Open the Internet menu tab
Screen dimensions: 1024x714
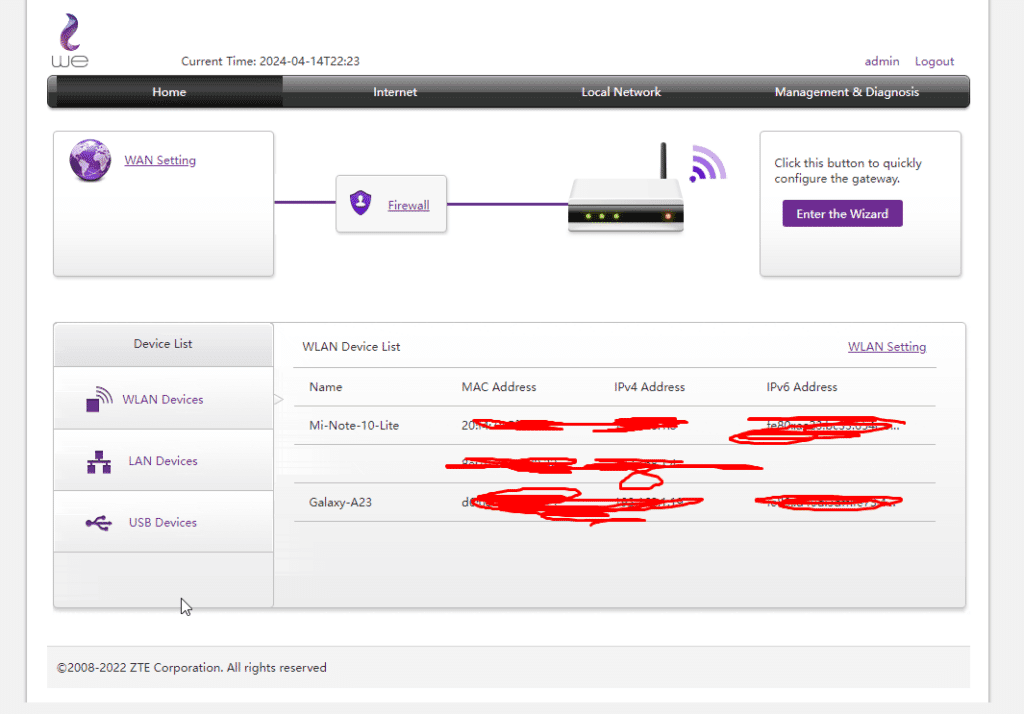click(395, 92)
